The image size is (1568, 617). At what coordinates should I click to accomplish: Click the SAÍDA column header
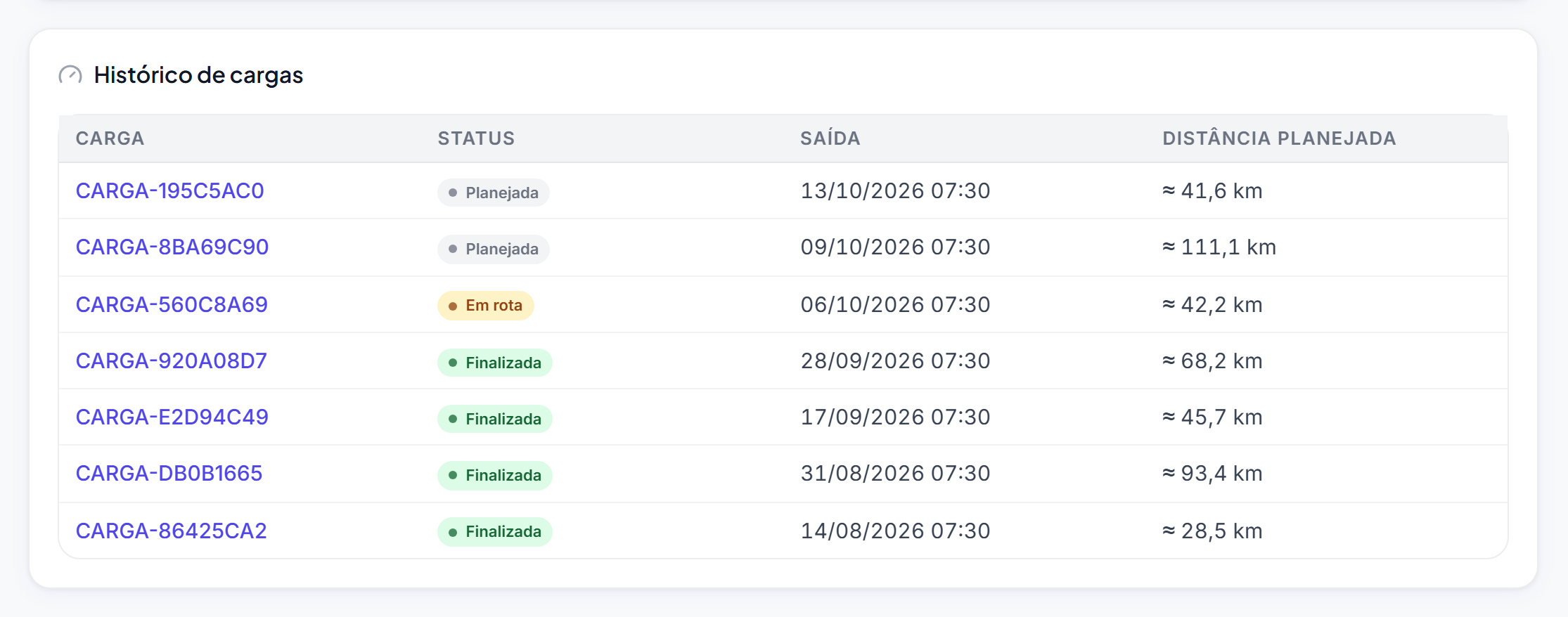(x=830, y=138)
